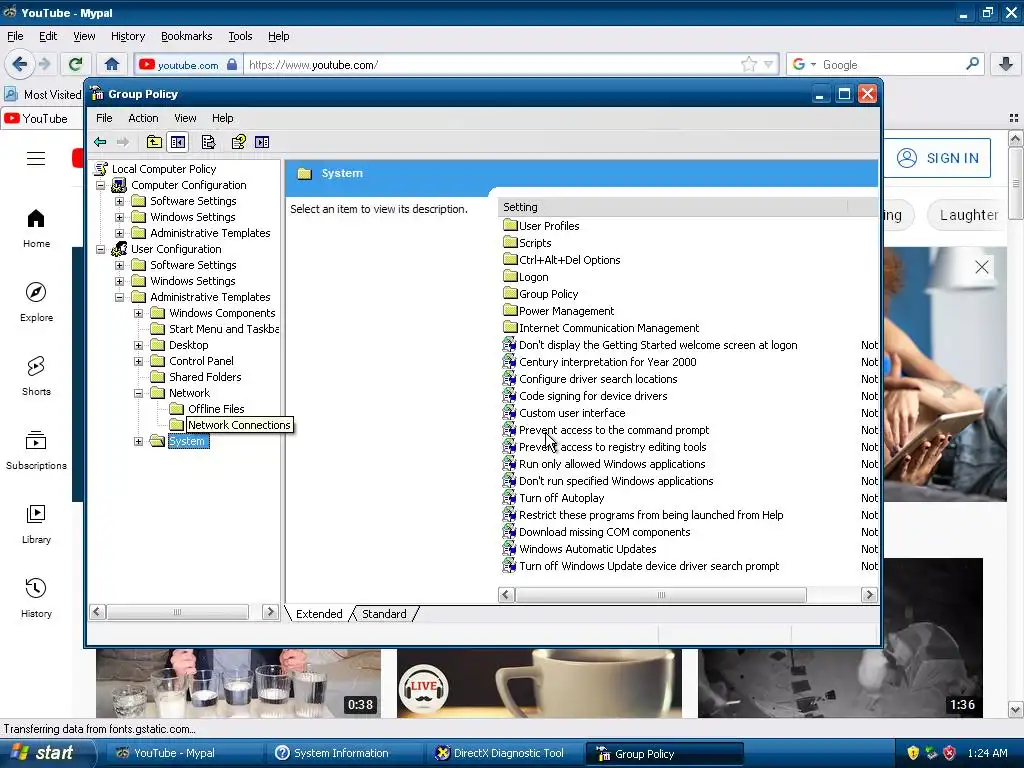Open the 'Windows Automatic Updates' policy setting

pyautogui.click(x=587, y=549)
